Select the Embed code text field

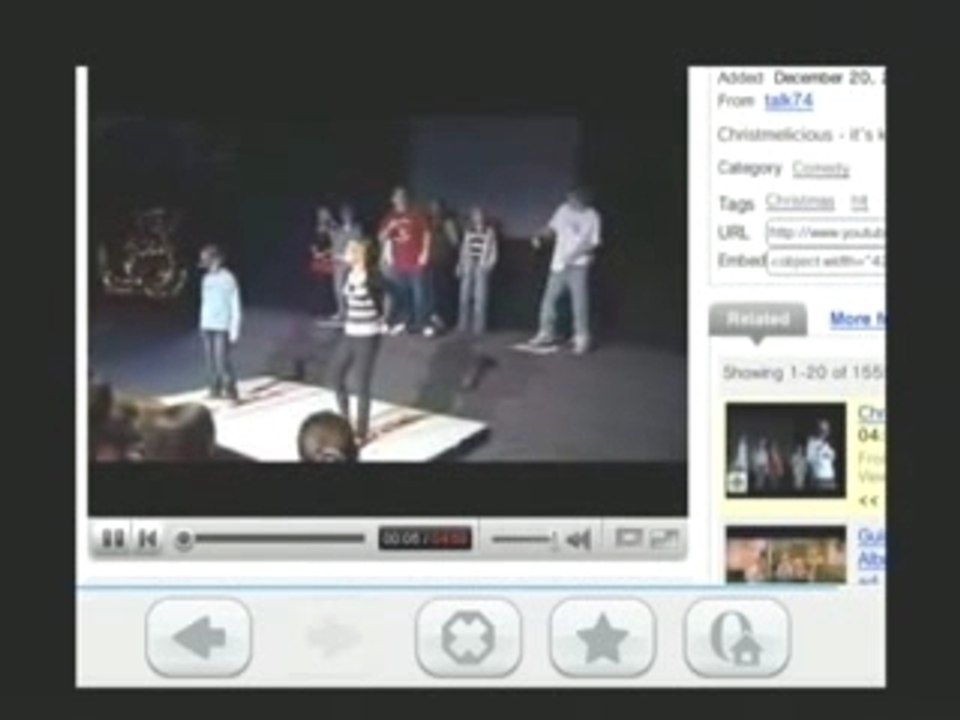pyautogui.click(x=825, y=262)
